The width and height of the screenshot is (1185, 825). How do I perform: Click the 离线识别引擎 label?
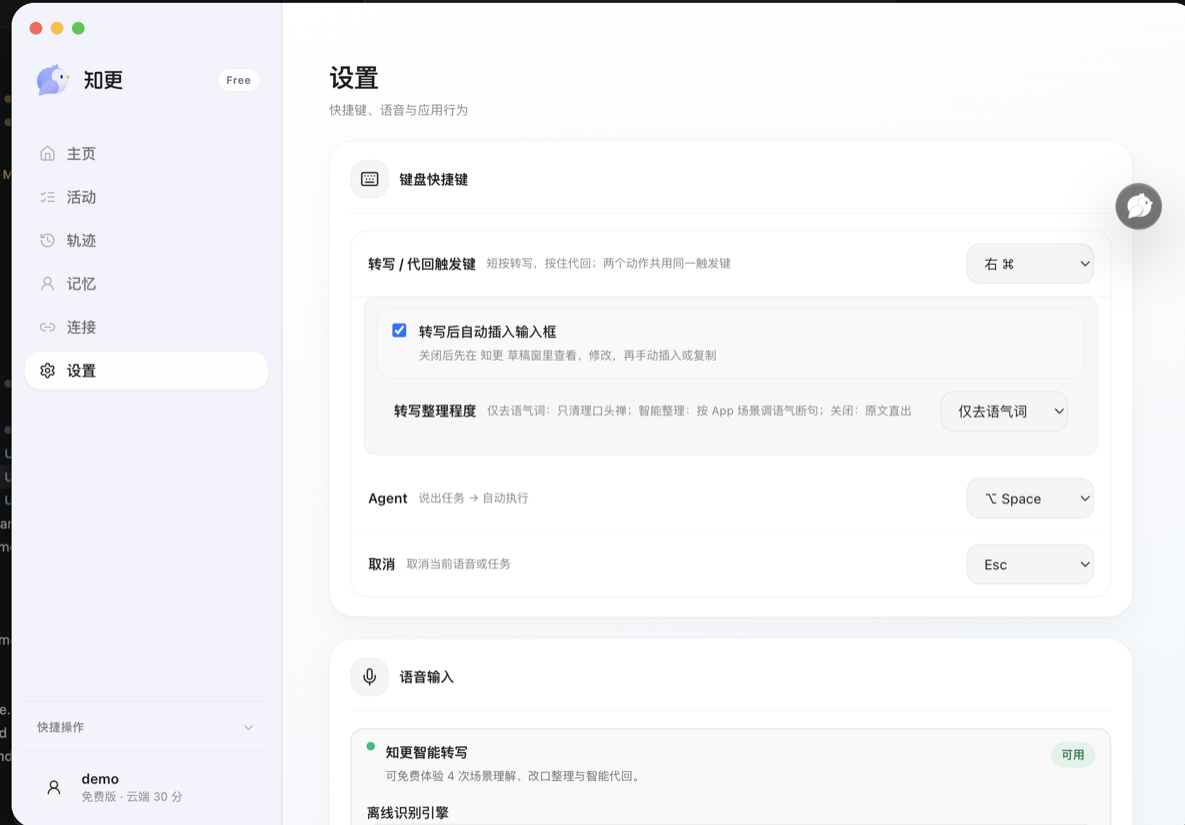coord(408,813)
